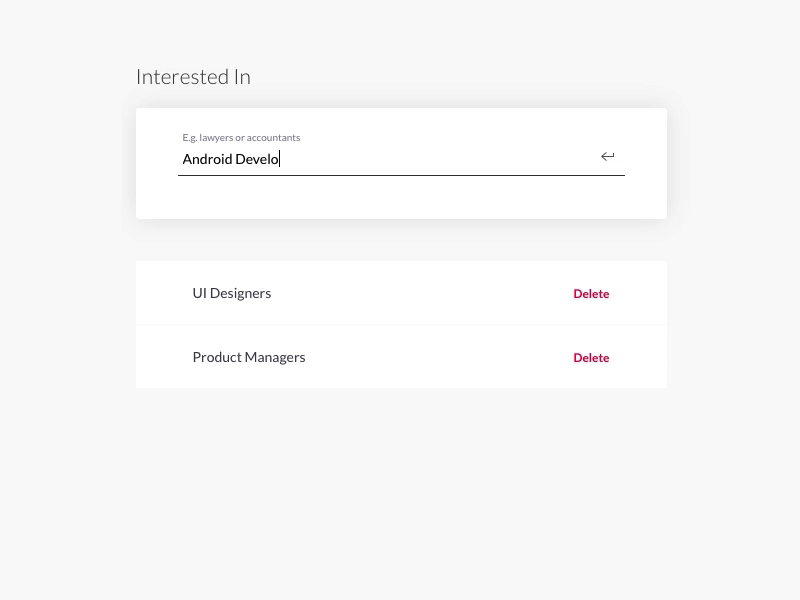Click the input field's underline
800x600 pixels.
(x=400, y=175)
